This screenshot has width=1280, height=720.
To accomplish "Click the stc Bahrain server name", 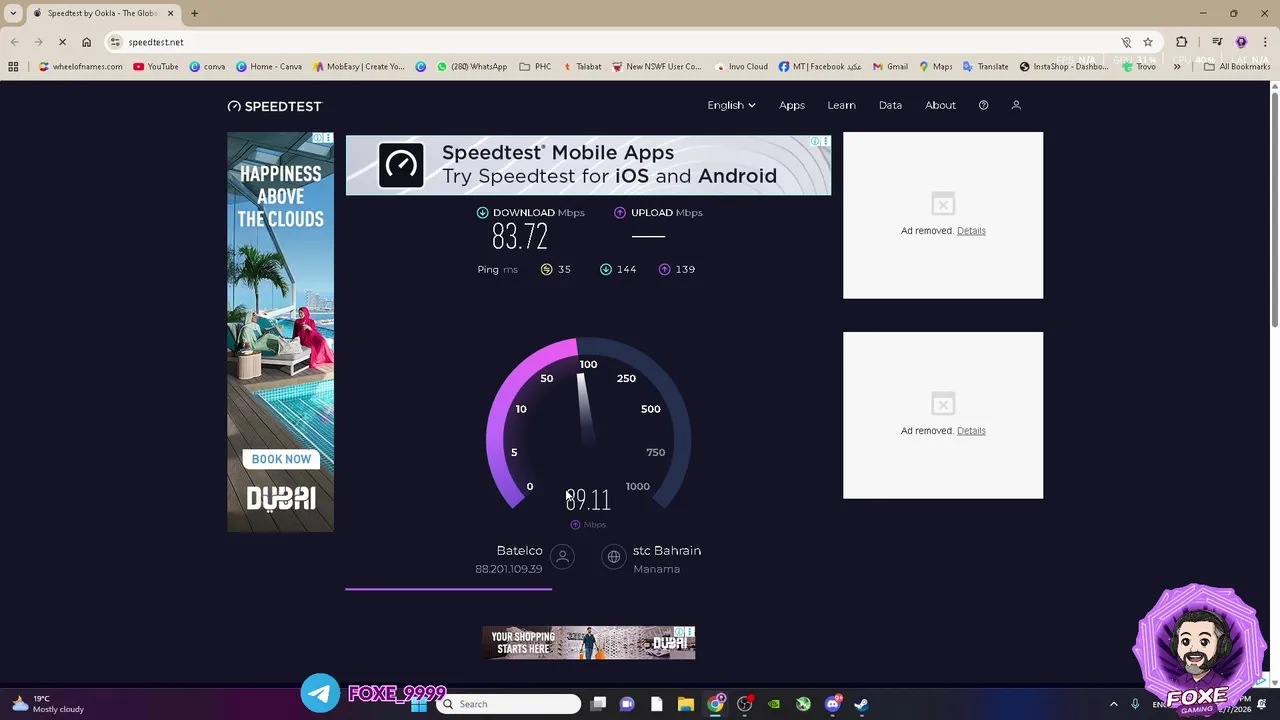I will [667, 551].
